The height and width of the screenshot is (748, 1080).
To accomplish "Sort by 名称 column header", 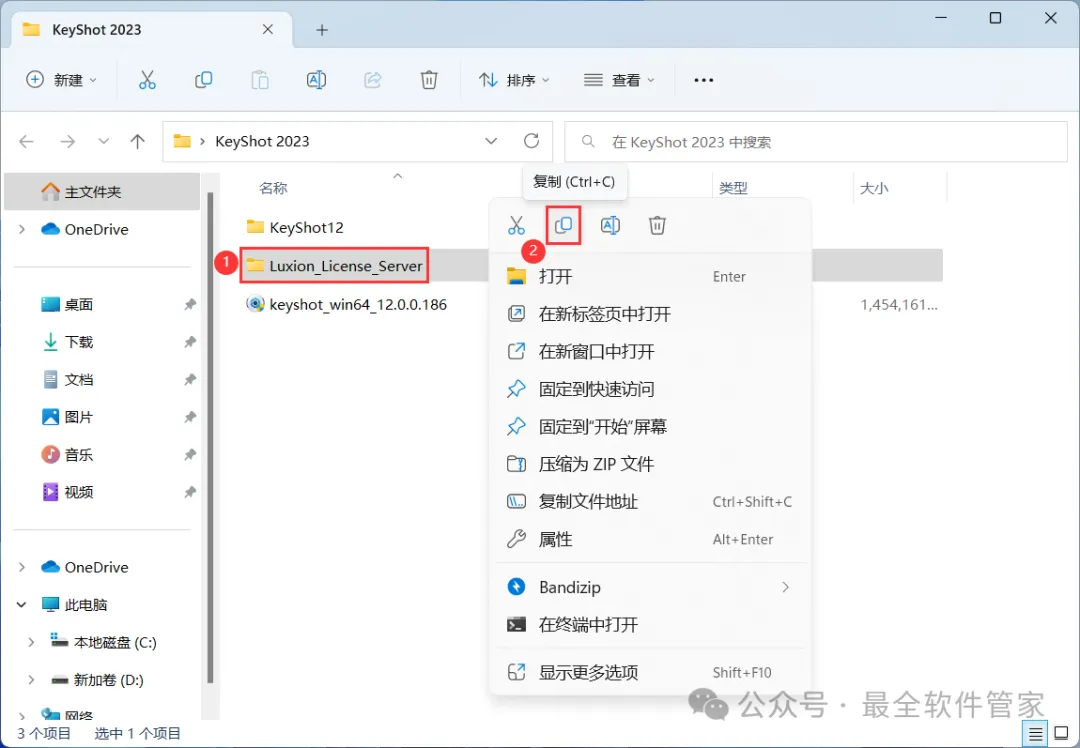I will pyautogui.click(x=273, y=188).
